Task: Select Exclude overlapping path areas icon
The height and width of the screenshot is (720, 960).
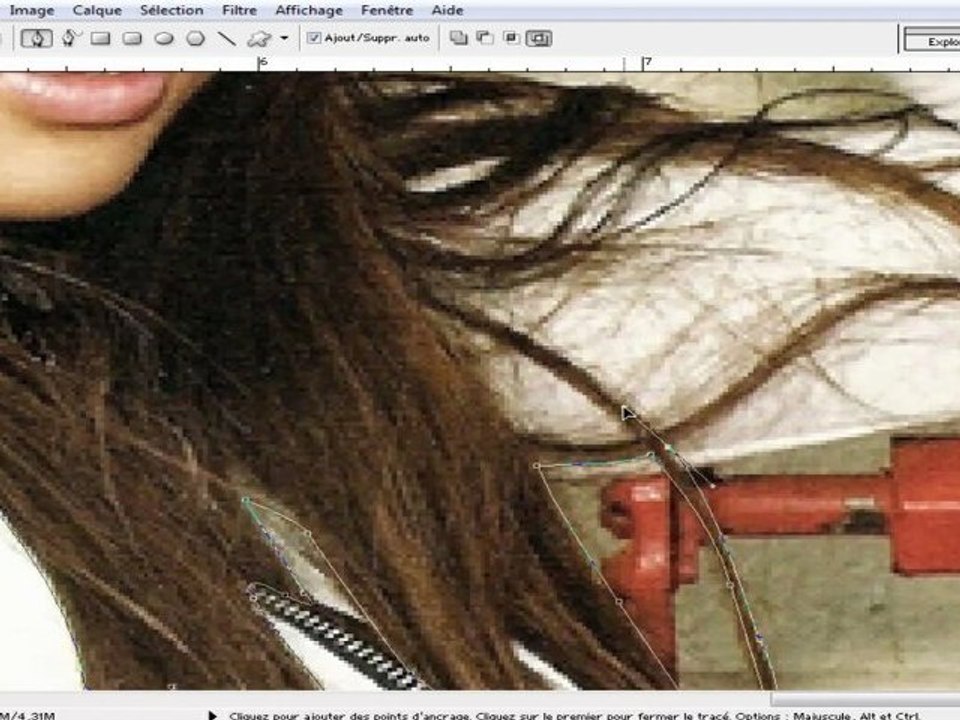Action: pos(539,39)
